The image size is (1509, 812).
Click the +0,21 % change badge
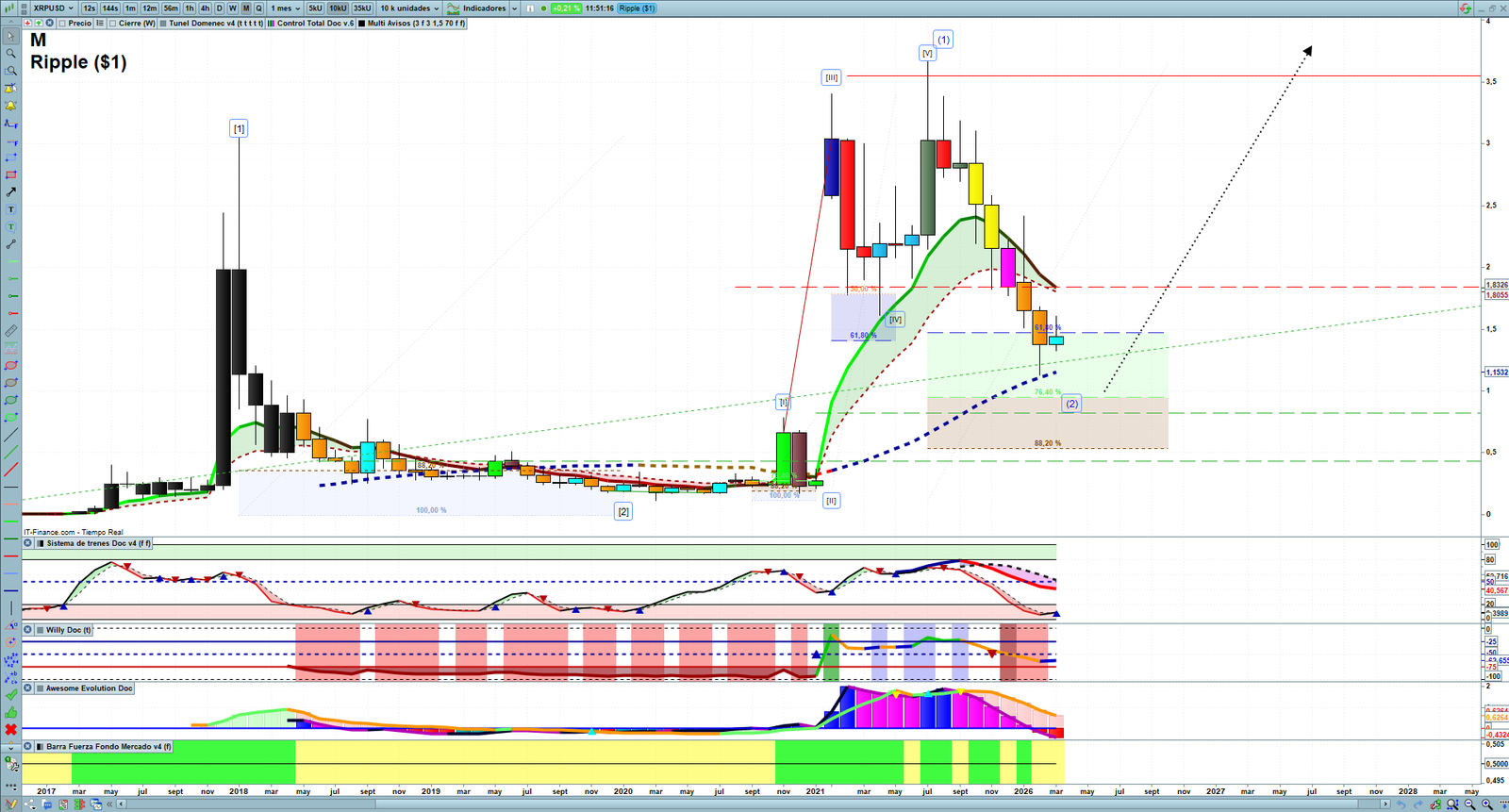click(x=567, y=8)
